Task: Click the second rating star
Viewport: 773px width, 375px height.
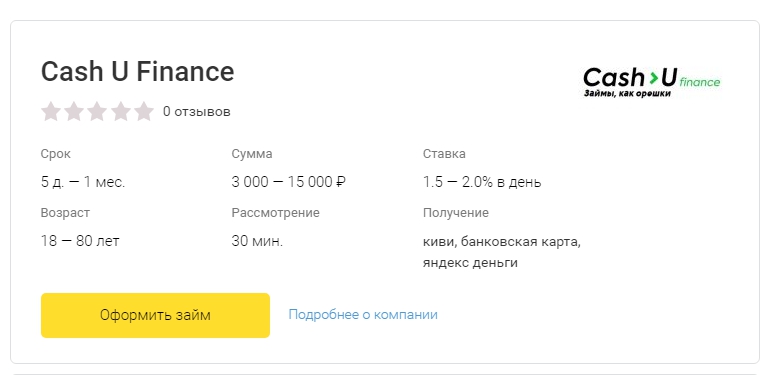Action: pyautogui.click(x=73, y=111)
